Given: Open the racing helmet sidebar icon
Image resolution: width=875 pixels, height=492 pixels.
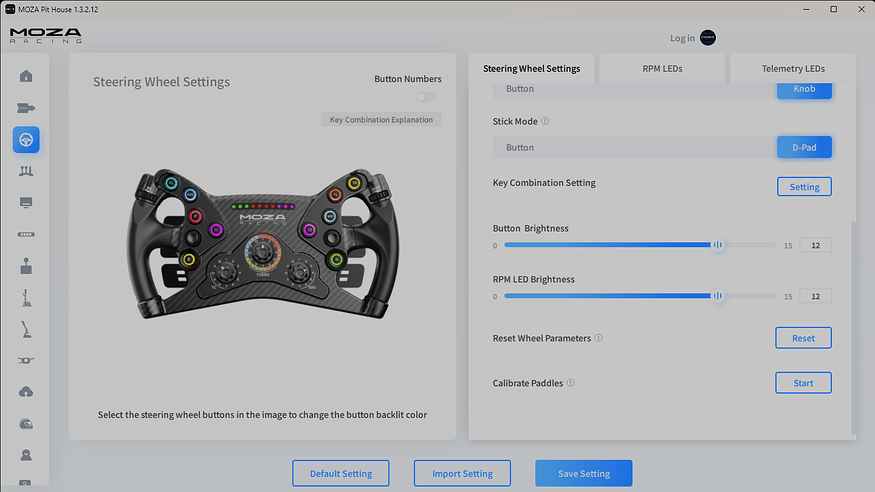Looking at the screenshot, I should click(26, 424).
